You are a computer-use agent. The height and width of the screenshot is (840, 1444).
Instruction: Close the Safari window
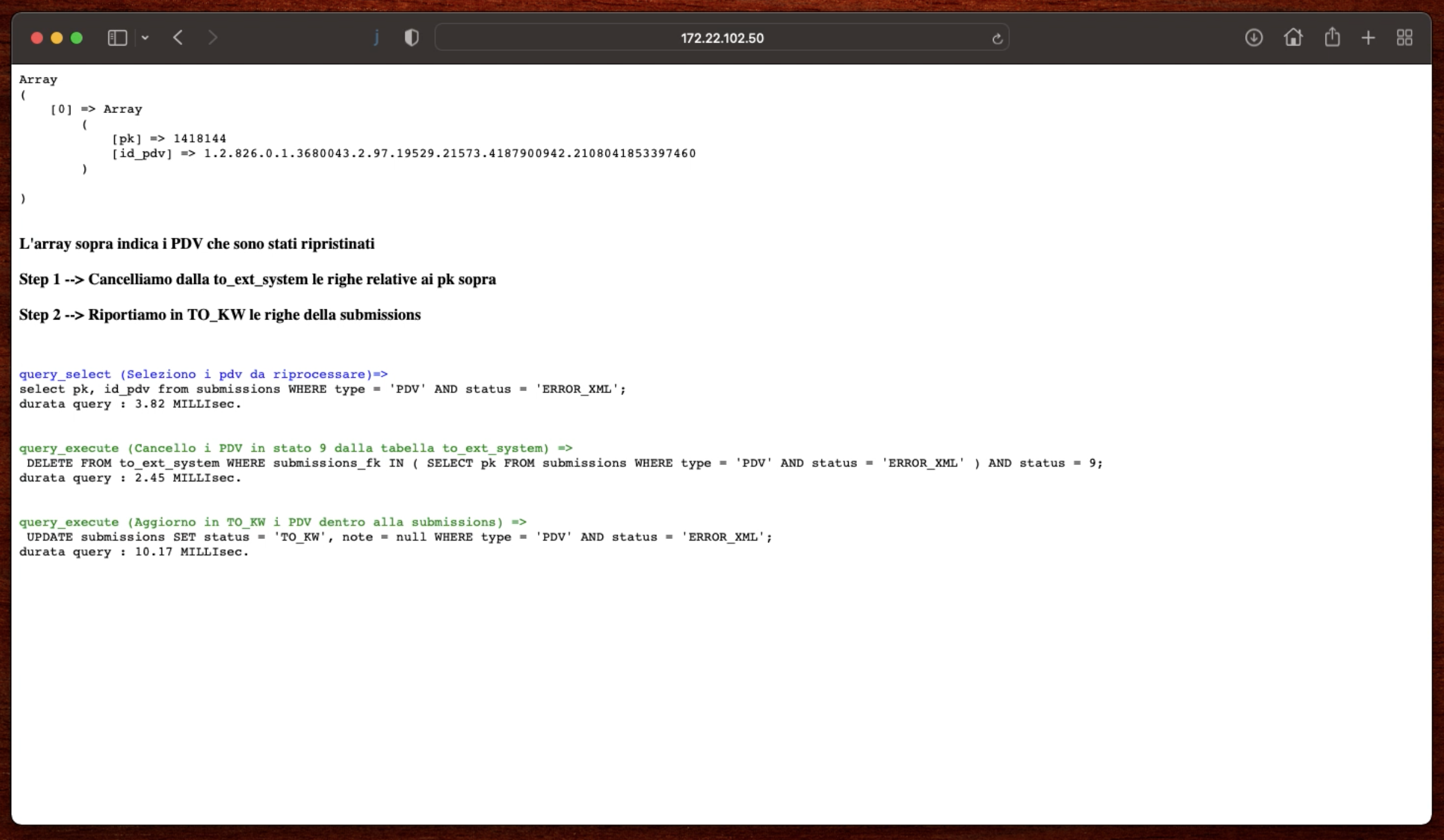pyautogui.click(x=37, y=38)
